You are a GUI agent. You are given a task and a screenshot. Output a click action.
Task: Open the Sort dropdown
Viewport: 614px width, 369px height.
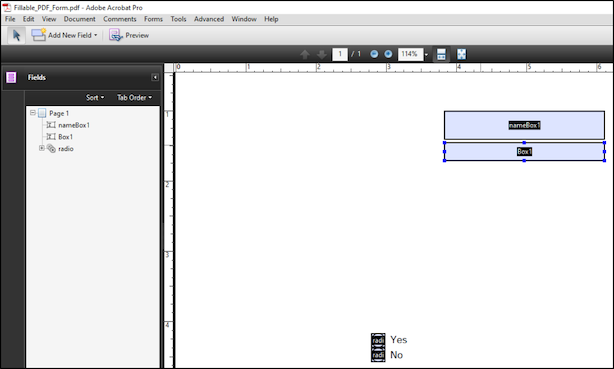[x=95, y=98]
